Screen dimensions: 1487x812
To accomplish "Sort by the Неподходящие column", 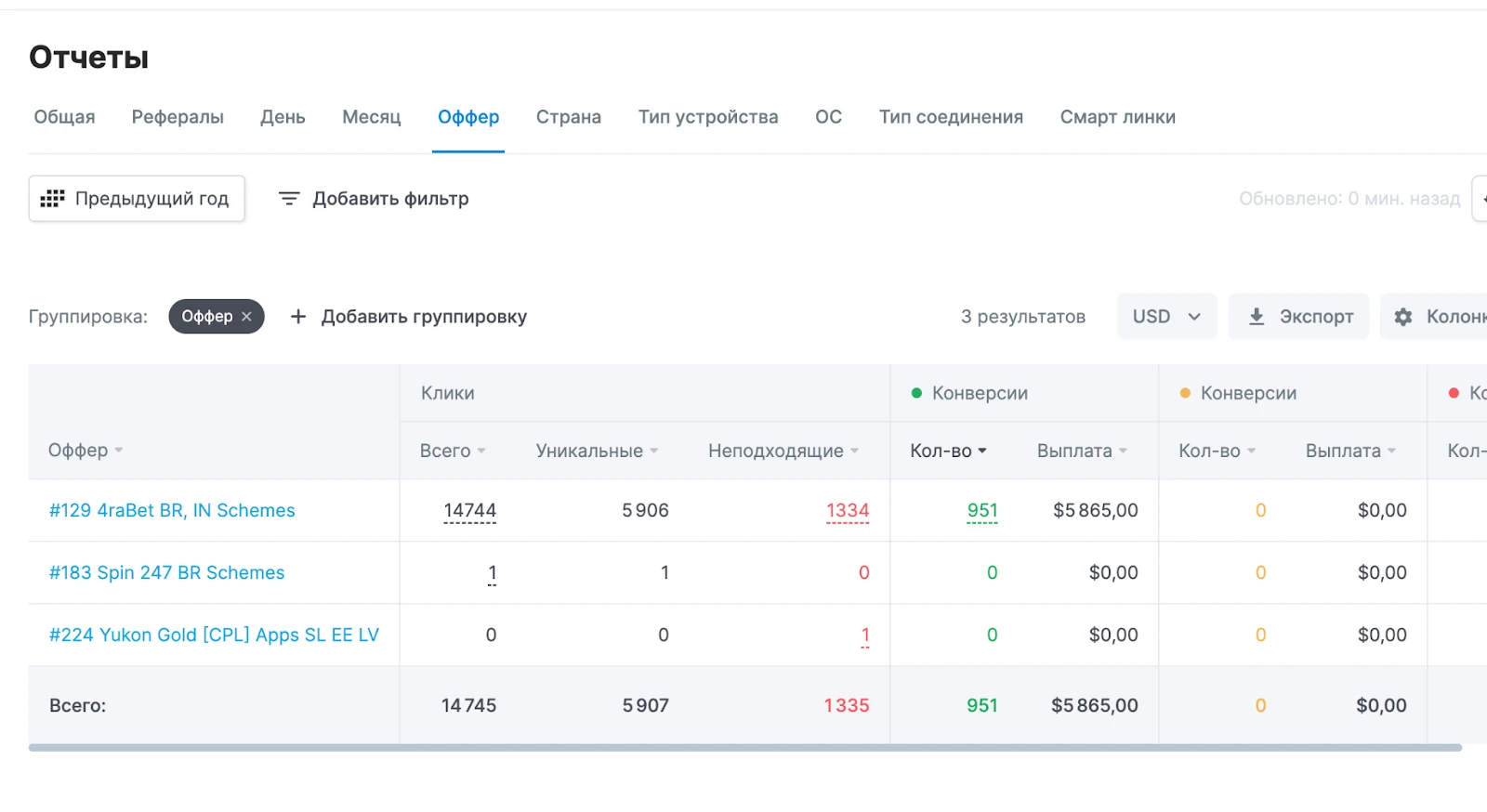I will pos(783,451).
